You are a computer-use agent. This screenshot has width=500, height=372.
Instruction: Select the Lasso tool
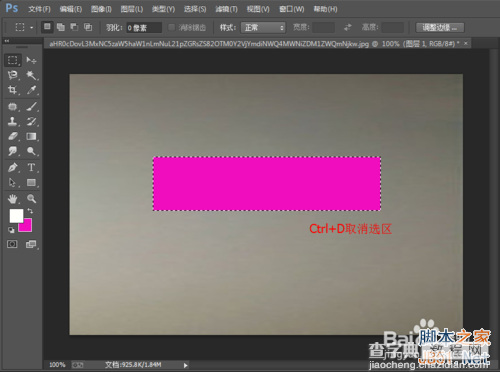(x=13, y=75)
